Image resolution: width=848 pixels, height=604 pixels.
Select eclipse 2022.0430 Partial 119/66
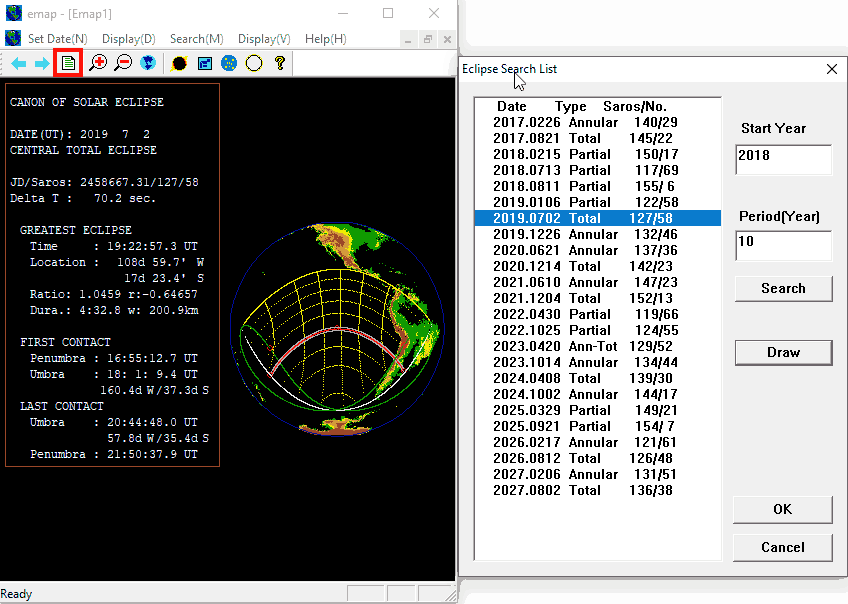pyautogui.click(x=598, y=314)
